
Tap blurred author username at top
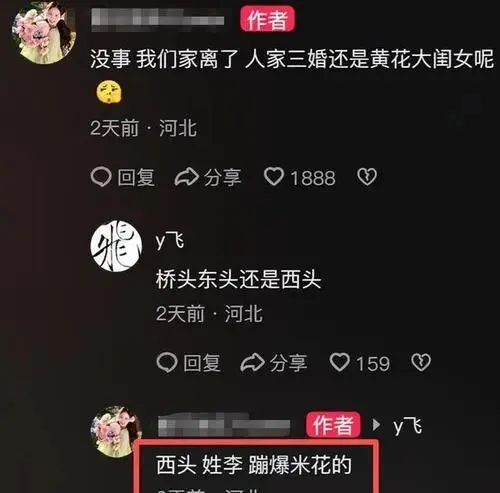click(157, 19)
